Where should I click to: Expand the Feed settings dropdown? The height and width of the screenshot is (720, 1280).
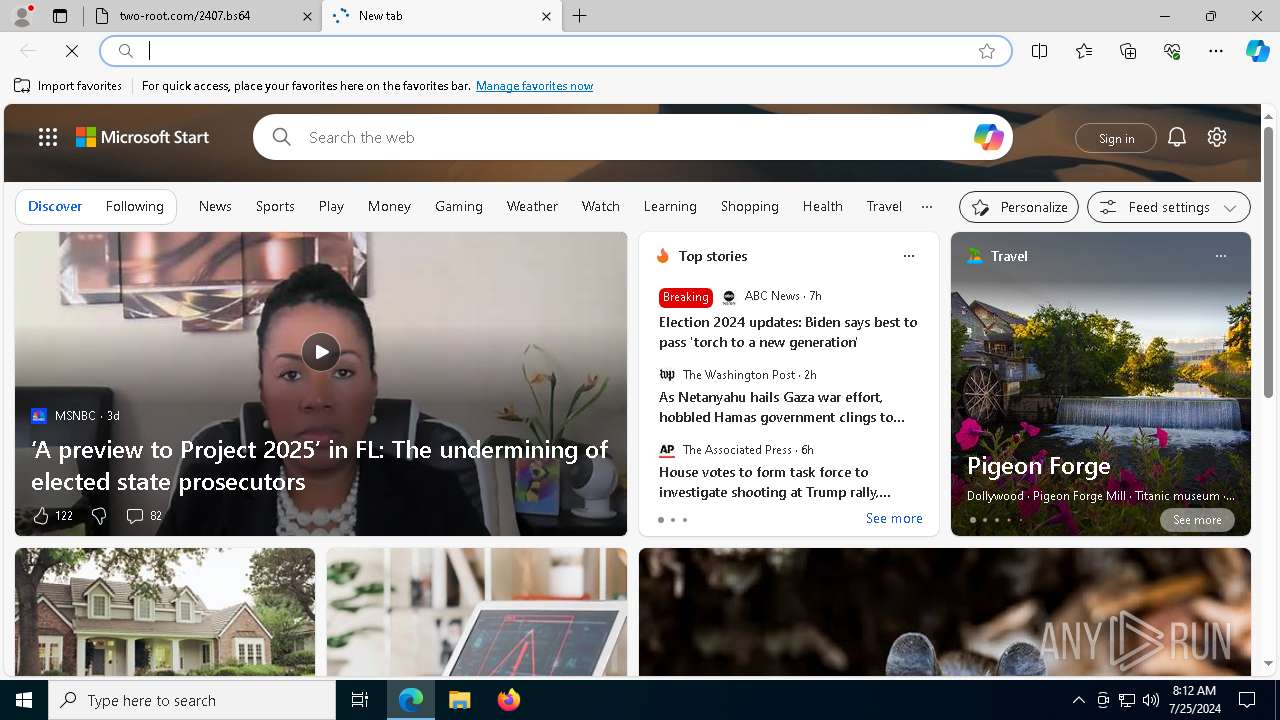pyautogui.click(x=1169, y=207)
